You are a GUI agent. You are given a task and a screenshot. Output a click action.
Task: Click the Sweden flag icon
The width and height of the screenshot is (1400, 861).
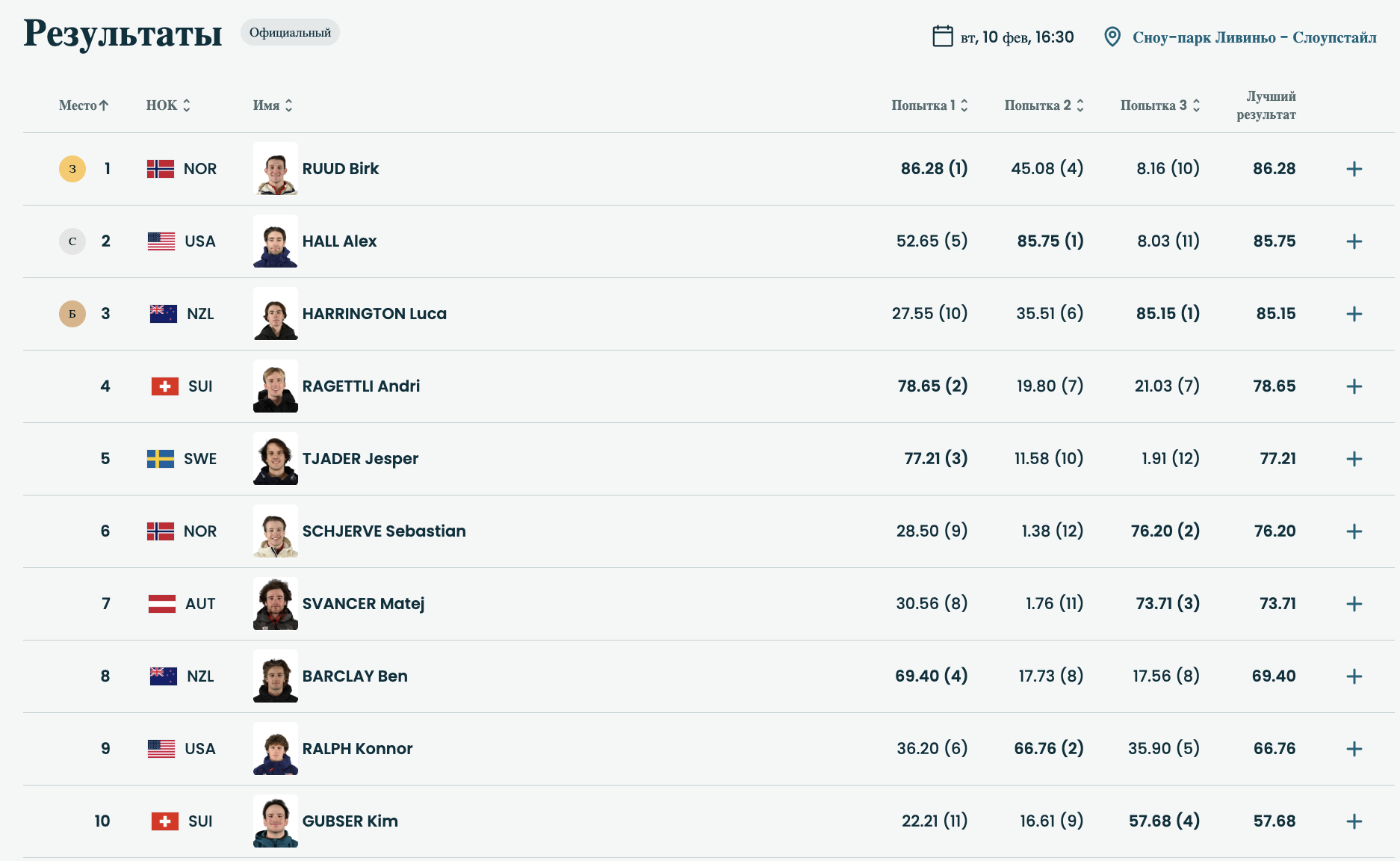(x=161, y=459)
